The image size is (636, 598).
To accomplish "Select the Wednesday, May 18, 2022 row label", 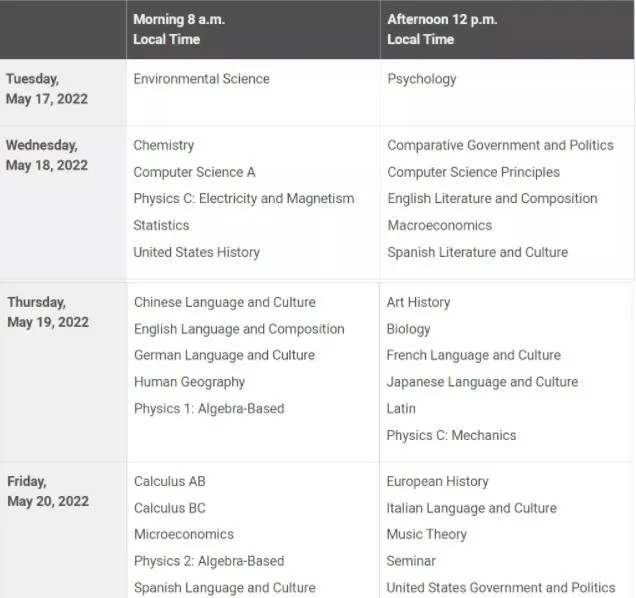I will (47, 155).
